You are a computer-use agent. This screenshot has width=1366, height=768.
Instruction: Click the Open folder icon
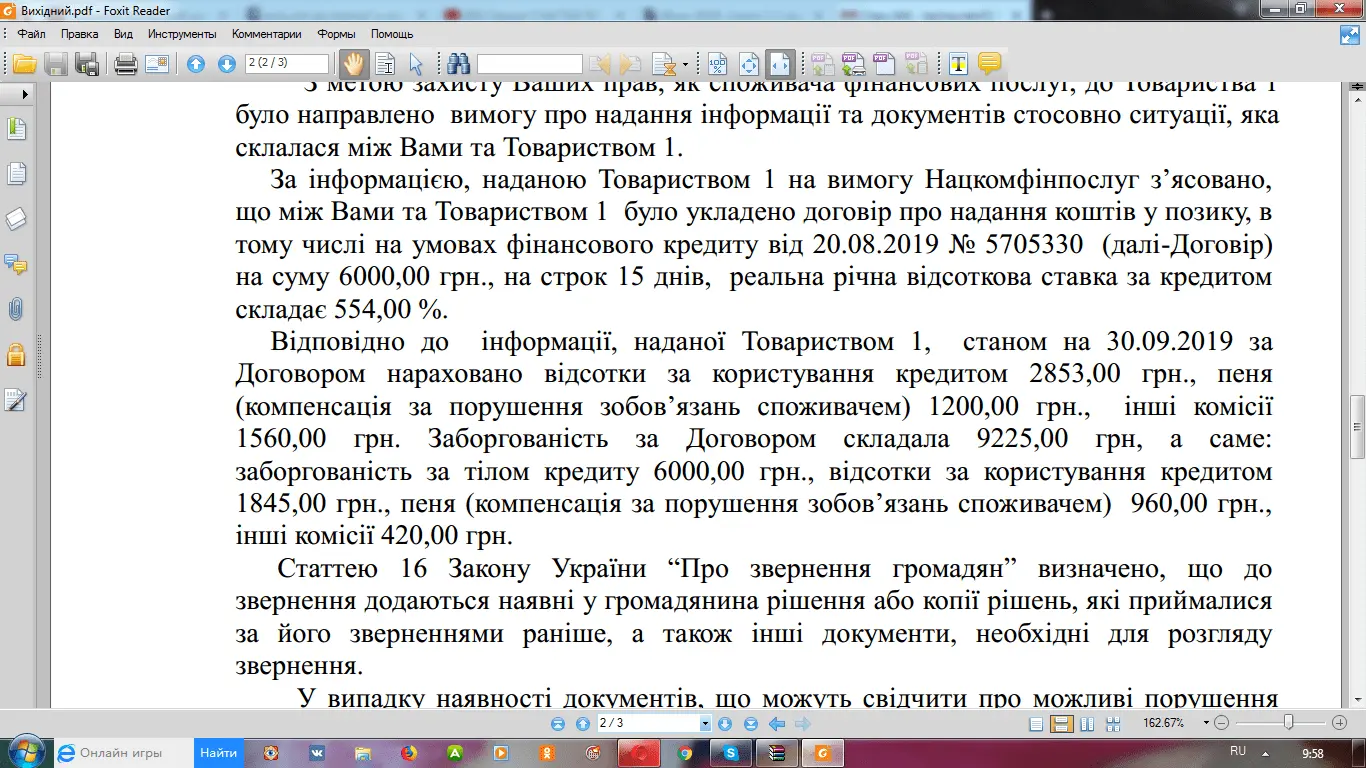[24, 64]
